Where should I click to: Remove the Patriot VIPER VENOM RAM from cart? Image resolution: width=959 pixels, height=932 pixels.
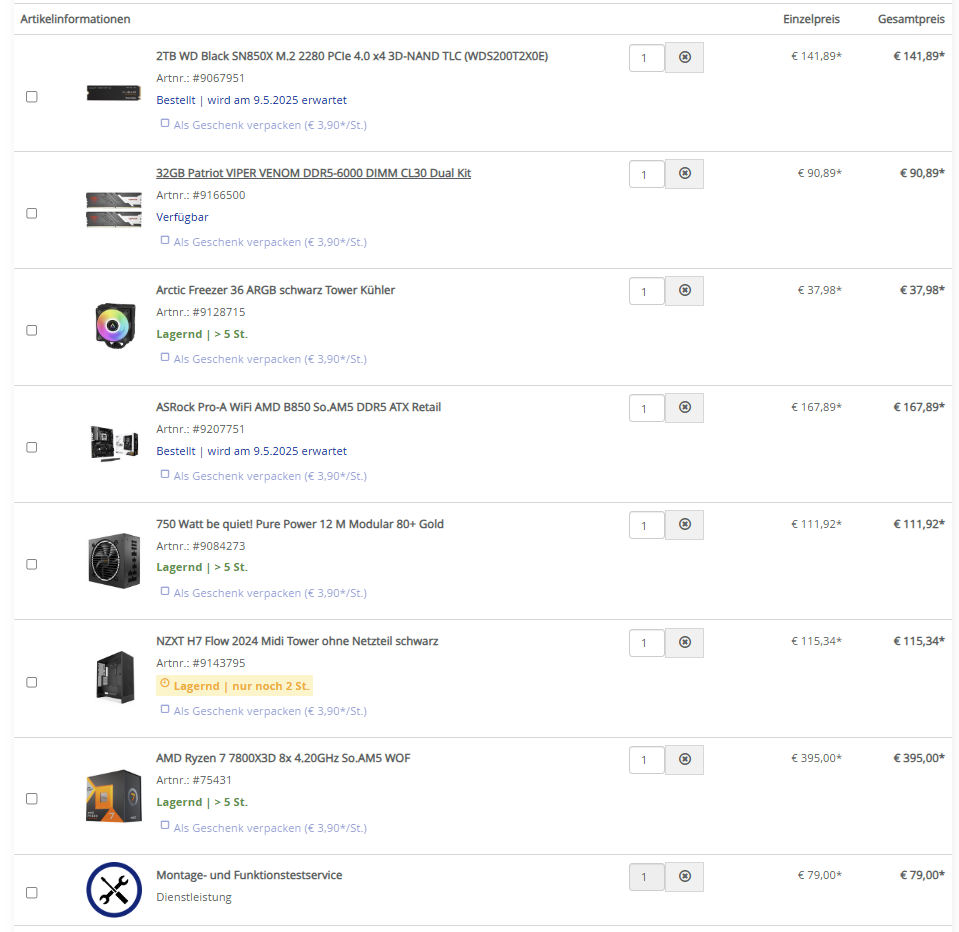click(x=684, y=174)
